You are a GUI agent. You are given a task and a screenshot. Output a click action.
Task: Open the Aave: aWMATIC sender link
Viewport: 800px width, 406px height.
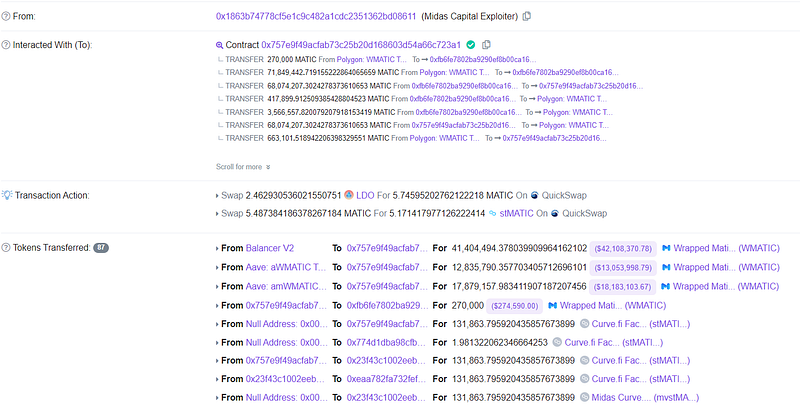pyautogui.click(x=285, y=267)
